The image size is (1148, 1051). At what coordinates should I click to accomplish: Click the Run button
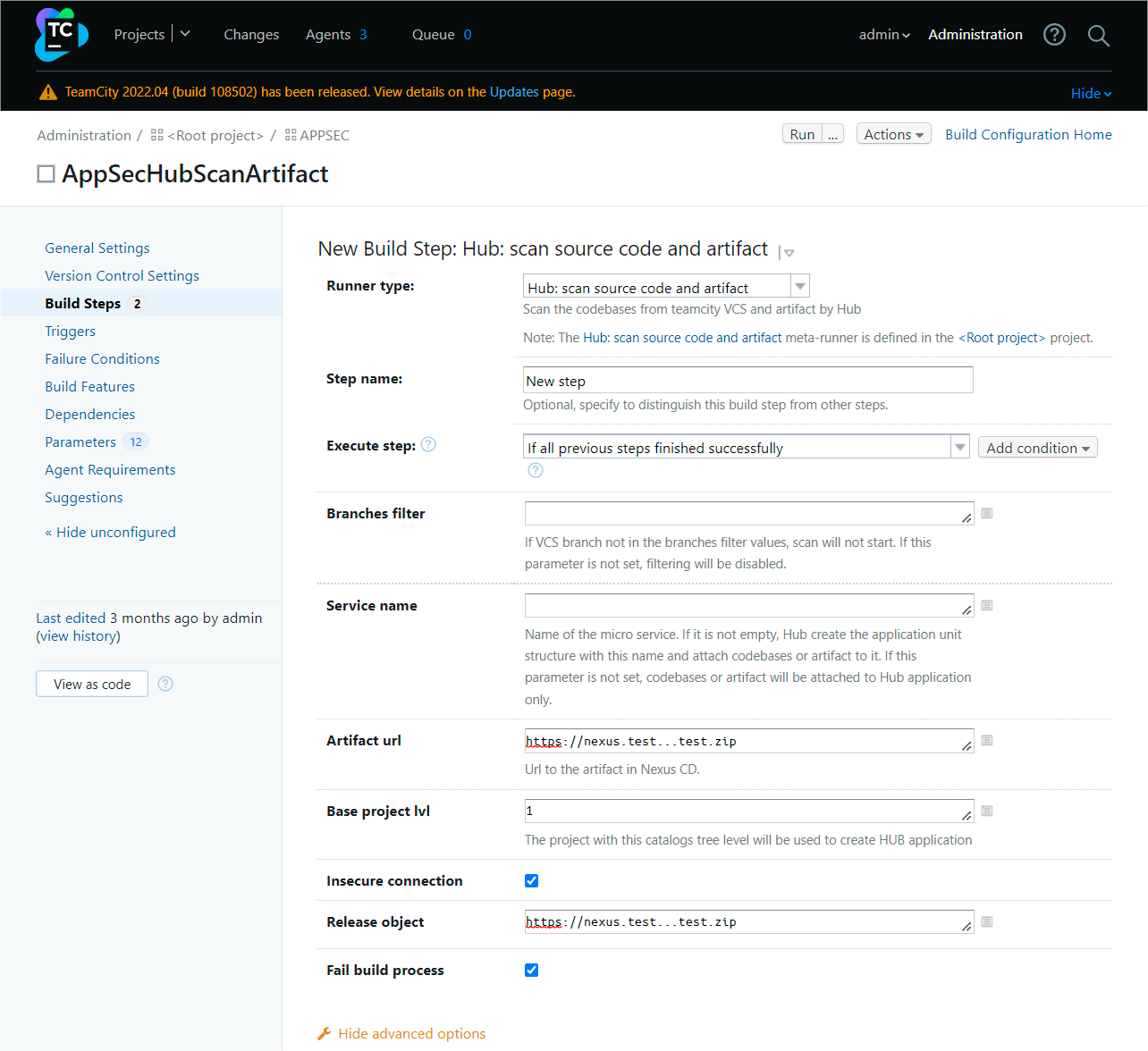tap(802, 135)
